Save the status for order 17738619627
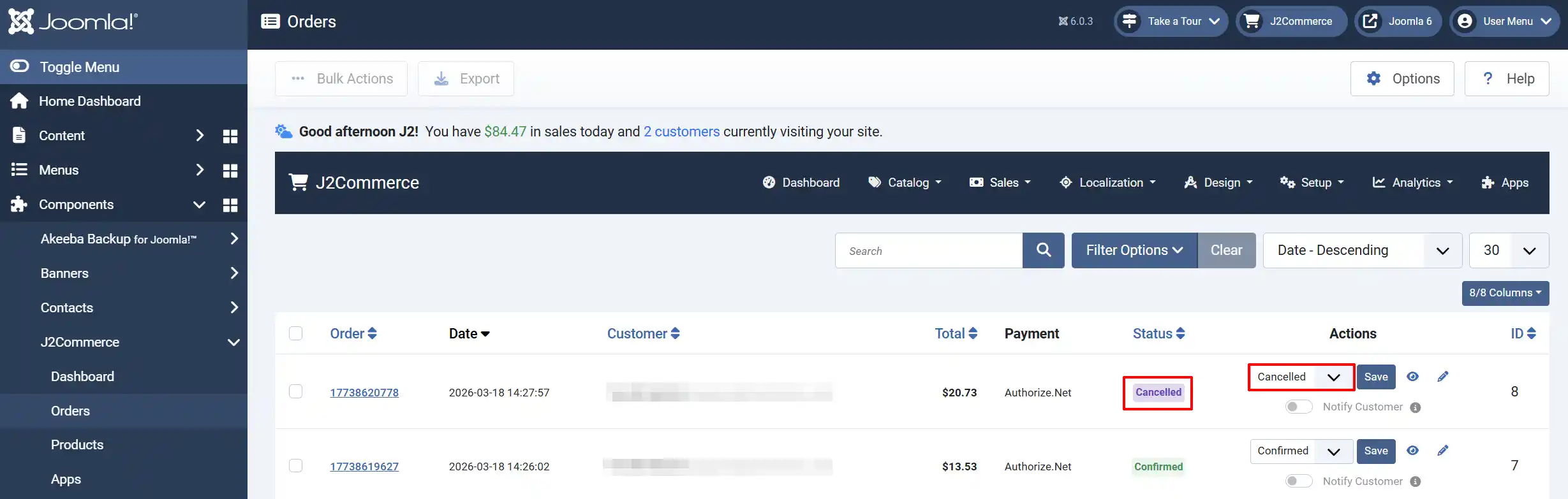This screenshot has width=1568, height=499. pos(1376,451)
